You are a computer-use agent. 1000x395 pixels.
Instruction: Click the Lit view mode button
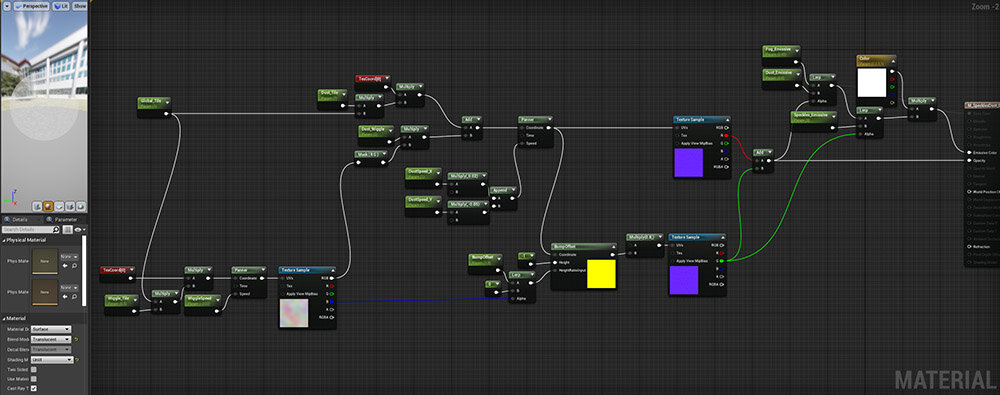[x=61, y=5]
